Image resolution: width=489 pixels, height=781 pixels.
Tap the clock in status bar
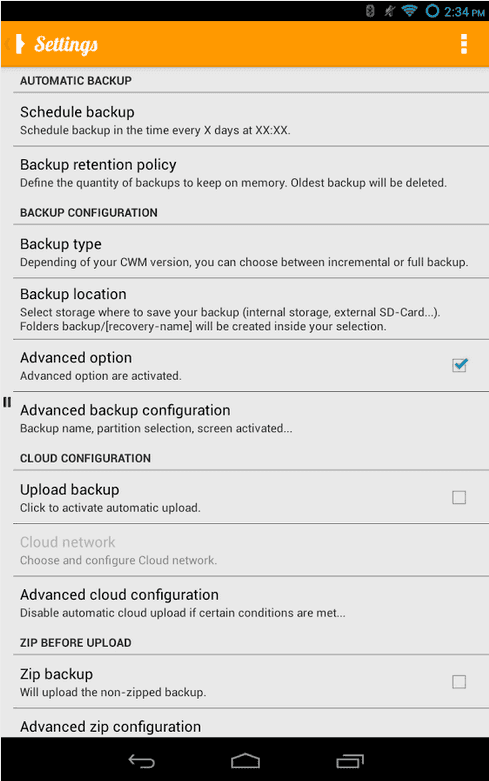[x=464, y=11]
